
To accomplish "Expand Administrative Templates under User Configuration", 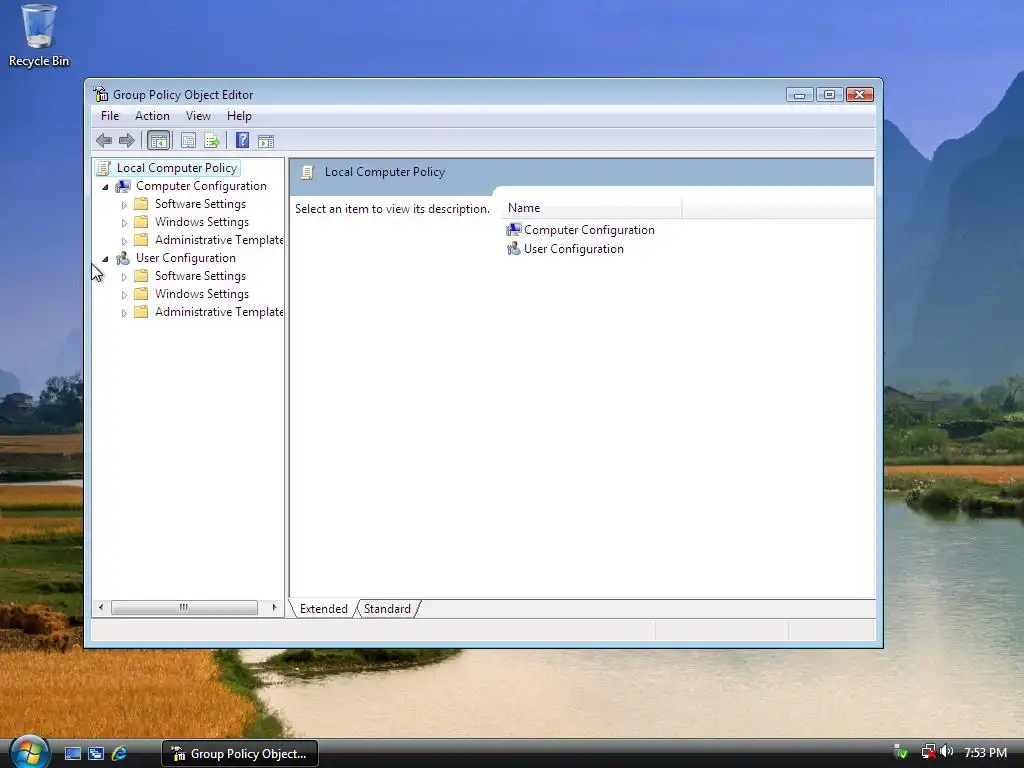I will click(124, 313).
